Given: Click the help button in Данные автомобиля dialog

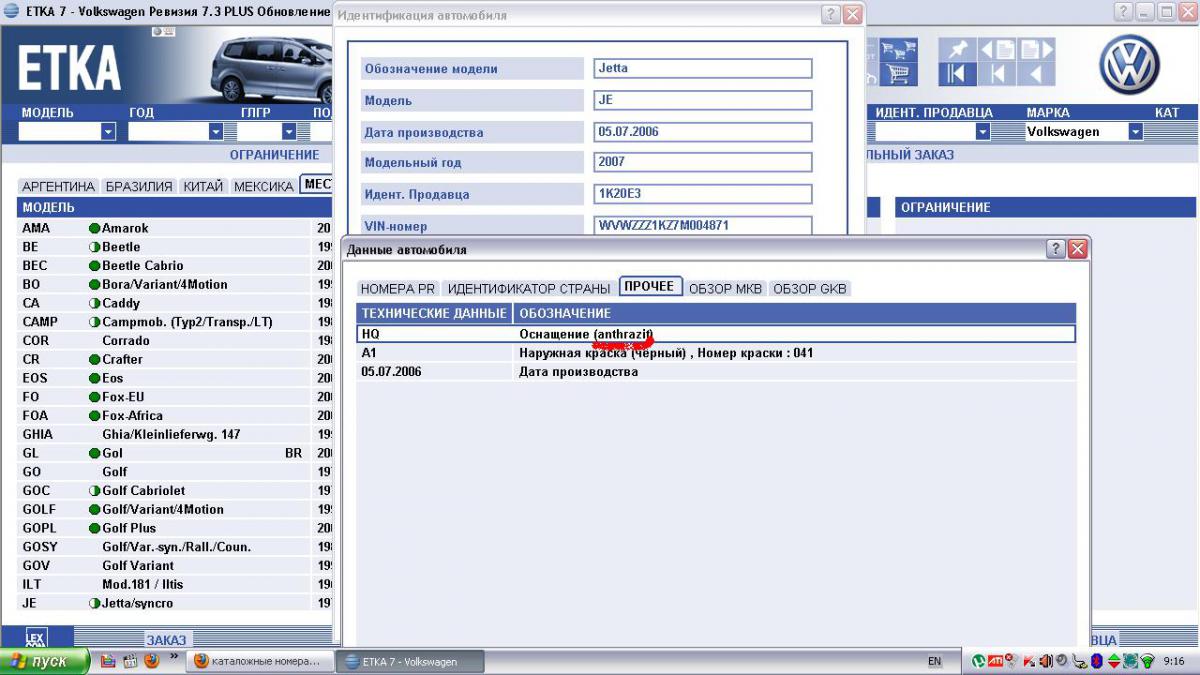Looking at the screenshot, I should tap(1056, 249).
